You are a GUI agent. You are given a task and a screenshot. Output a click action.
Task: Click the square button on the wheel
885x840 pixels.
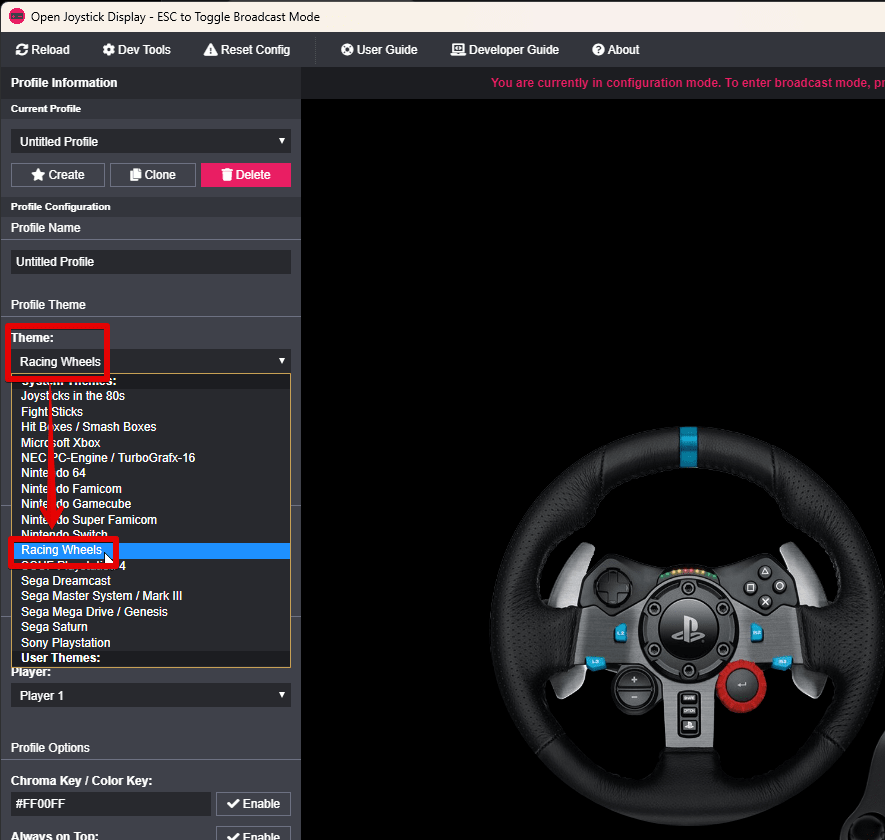point(750,588)
